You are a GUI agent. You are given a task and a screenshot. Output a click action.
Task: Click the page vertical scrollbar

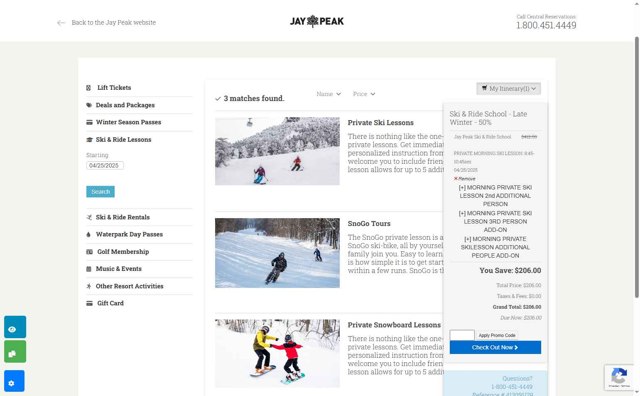click(637, 167)
